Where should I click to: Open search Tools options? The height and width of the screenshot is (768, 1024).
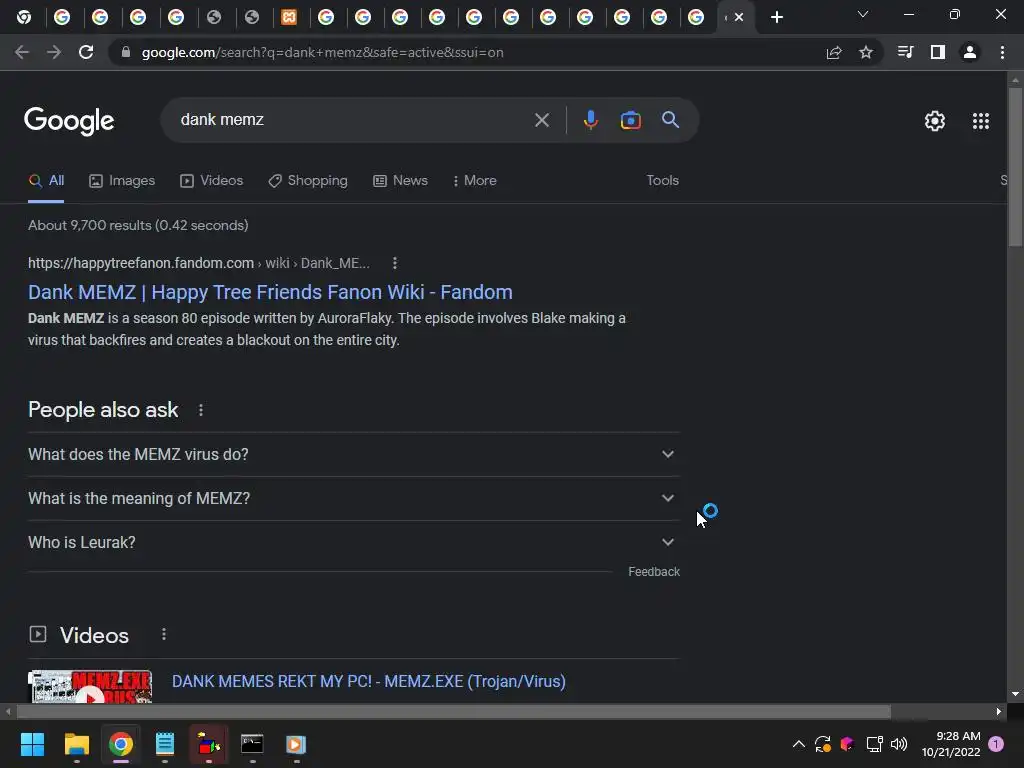coord(662,181)
